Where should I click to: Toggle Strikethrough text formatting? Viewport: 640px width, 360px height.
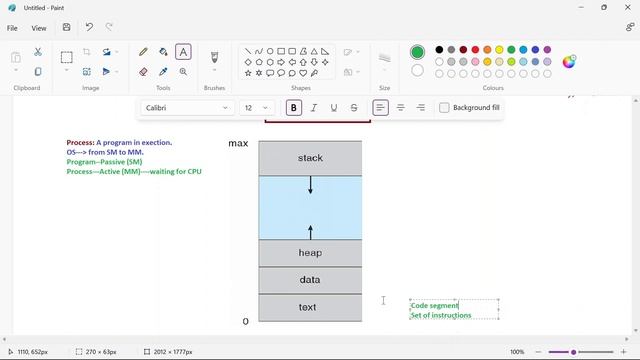click(x=354, y=108)
